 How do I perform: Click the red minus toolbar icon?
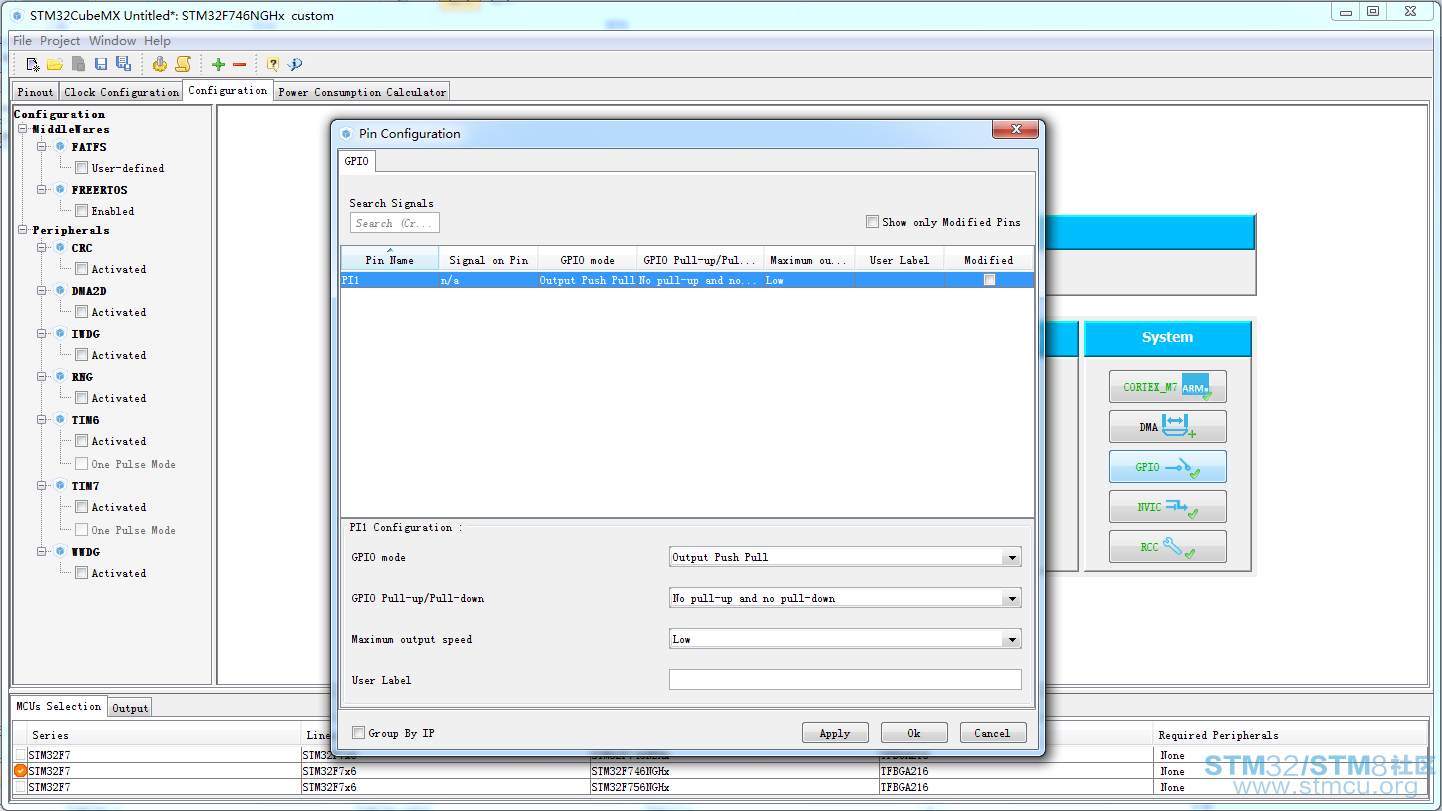(240, 64)
